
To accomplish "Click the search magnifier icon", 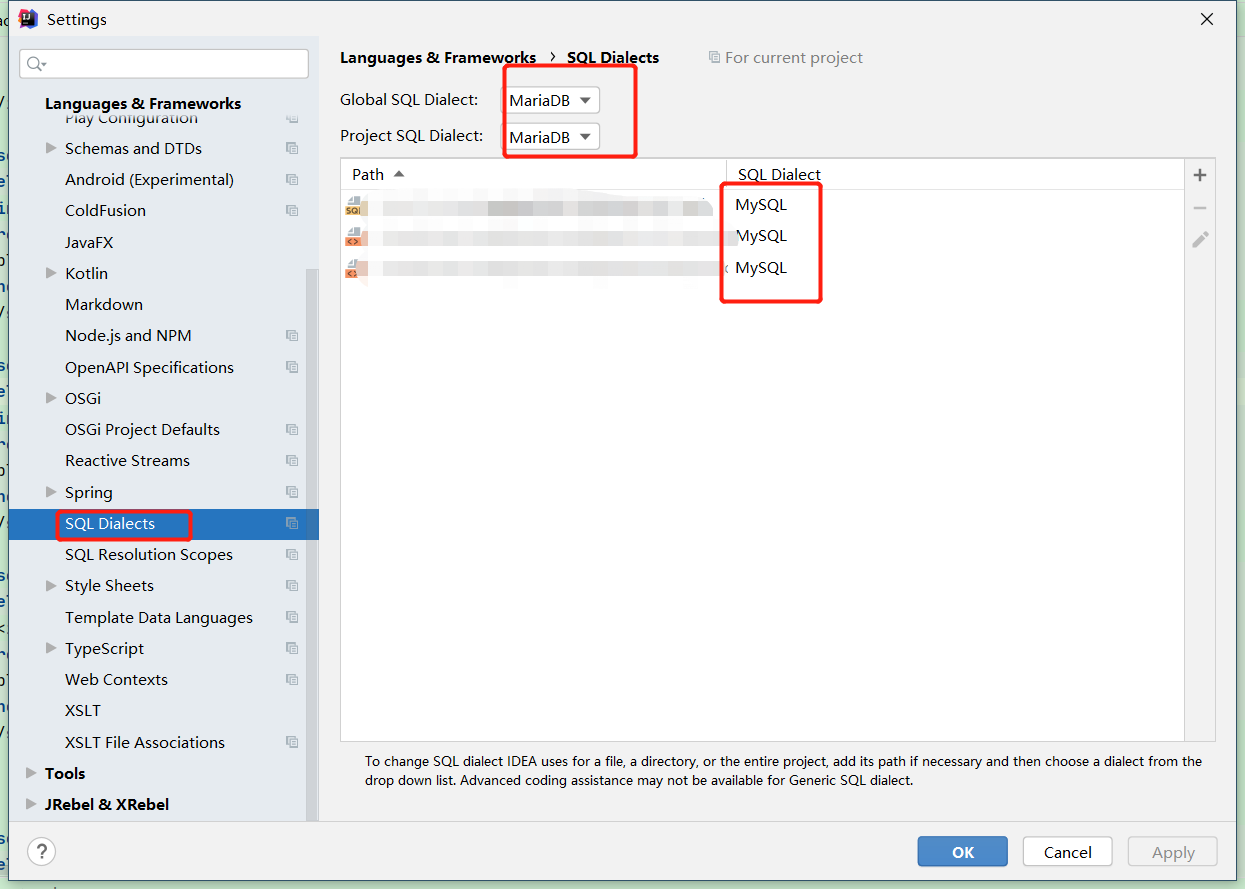I will (36, 64).
